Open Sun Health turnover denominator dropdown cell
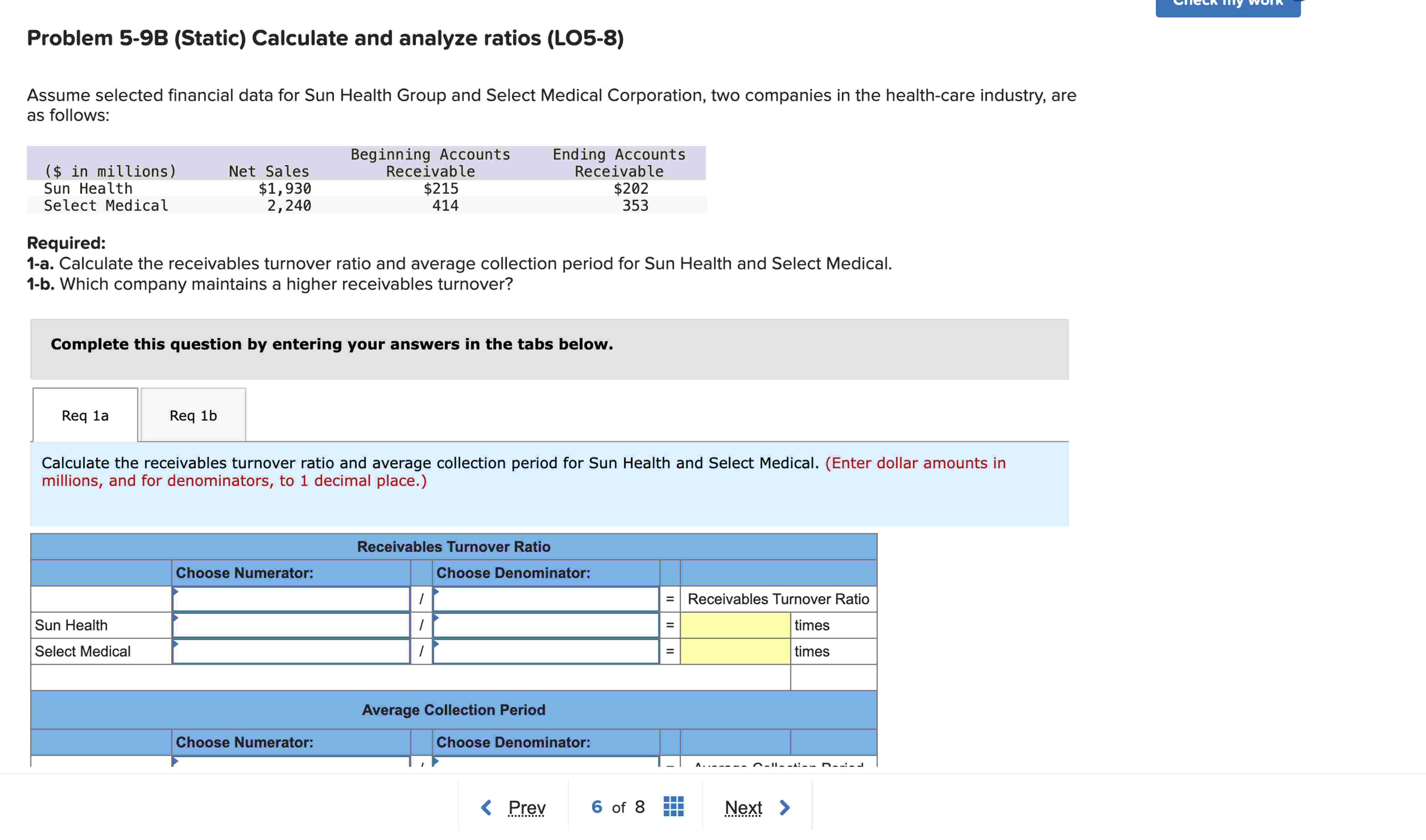The width and height of the screenshot is (1426, 840). 545,625
